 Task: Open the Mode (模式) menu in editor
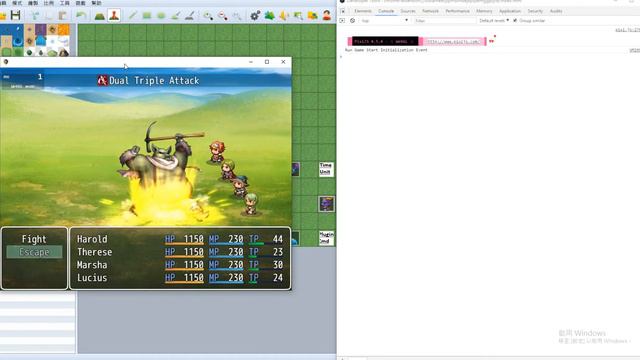17,3
